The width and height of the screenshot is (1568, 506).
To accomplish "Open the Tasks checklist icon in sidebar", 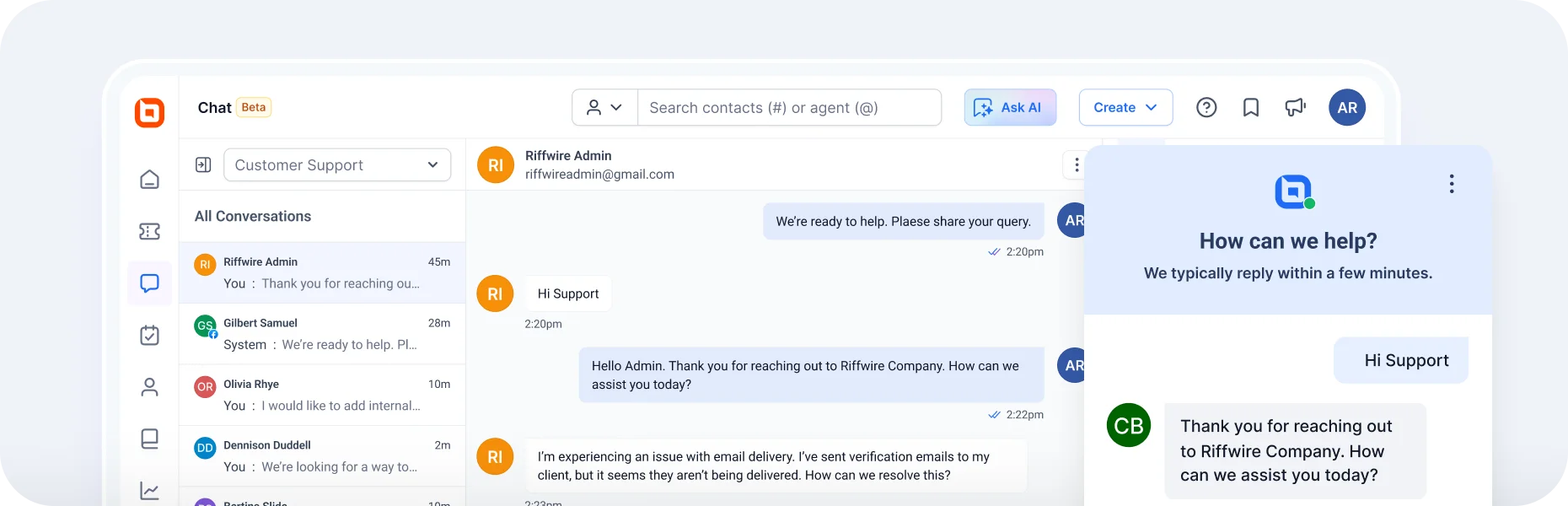I will point(149,335).
